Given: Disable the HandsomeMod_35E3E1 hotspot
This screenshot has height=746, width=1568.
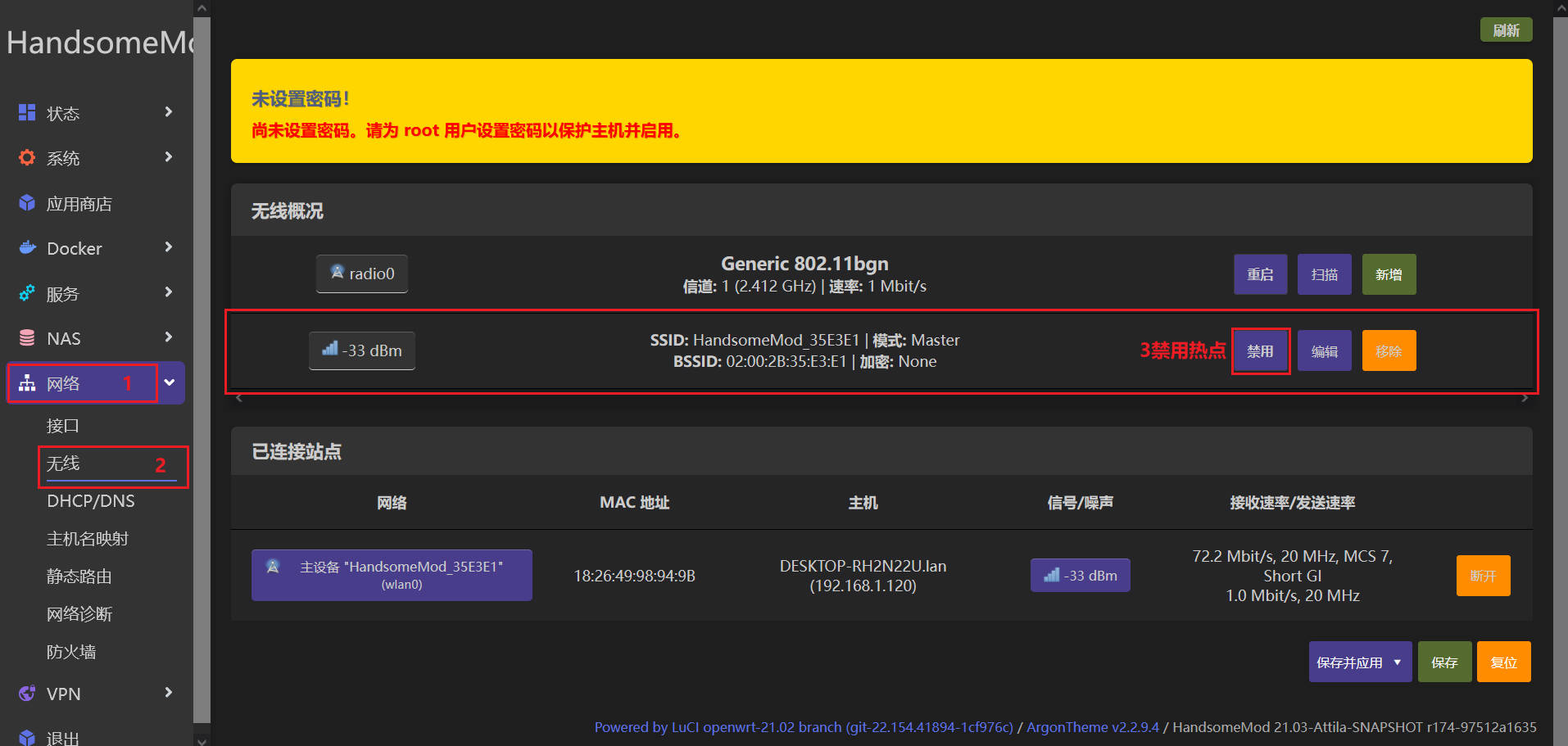Looking at the screenshot, I should point(1260,351).
